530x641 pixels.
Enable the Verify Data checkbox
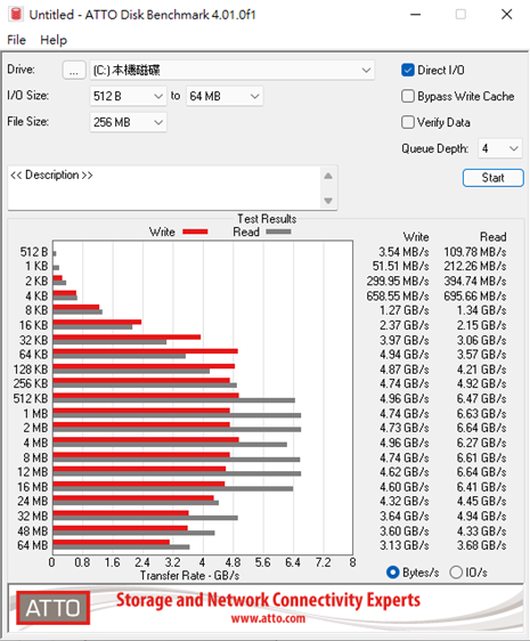coord(408,122)
